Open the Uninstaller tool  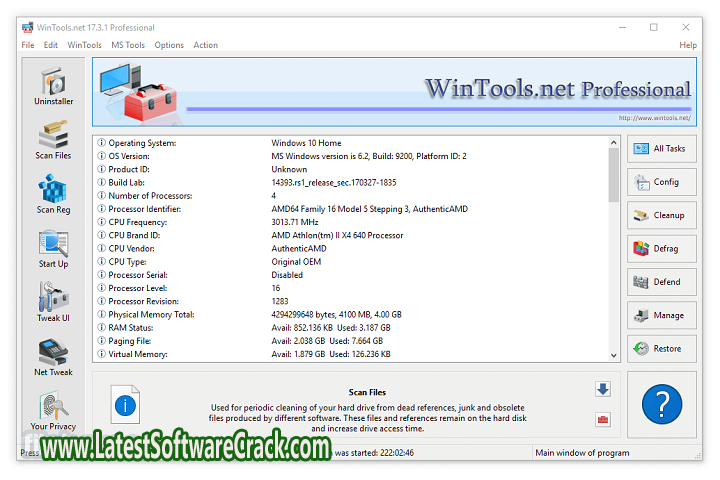53,87
